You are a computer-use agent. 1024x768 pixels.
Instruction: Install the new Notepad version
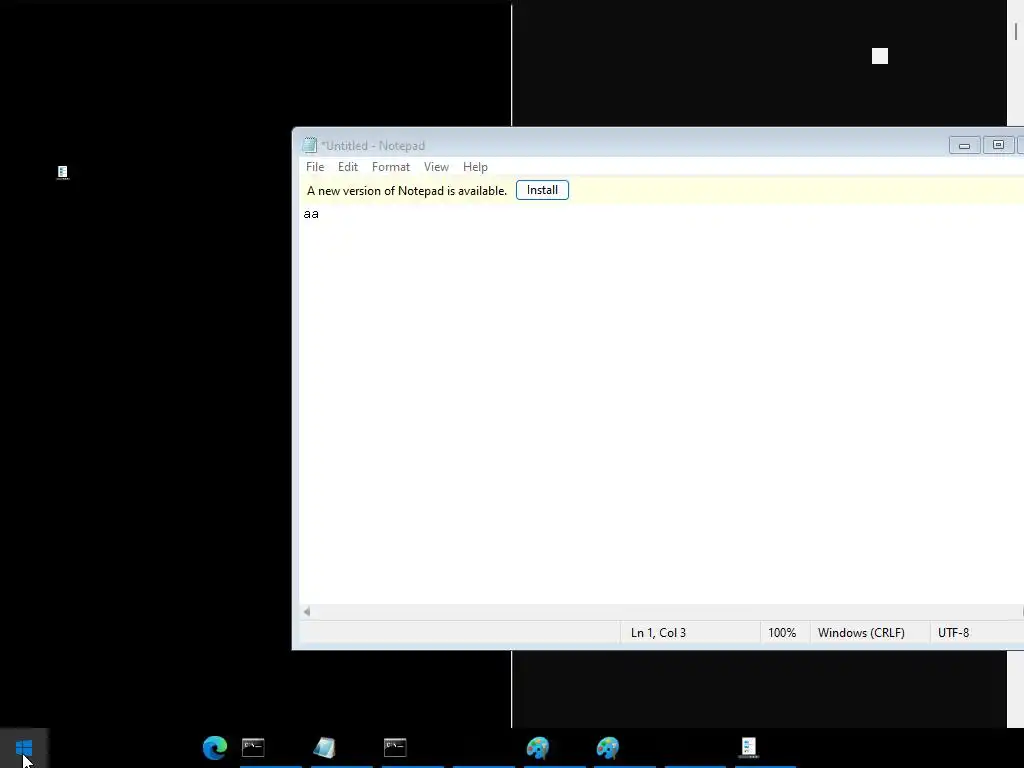542,190
